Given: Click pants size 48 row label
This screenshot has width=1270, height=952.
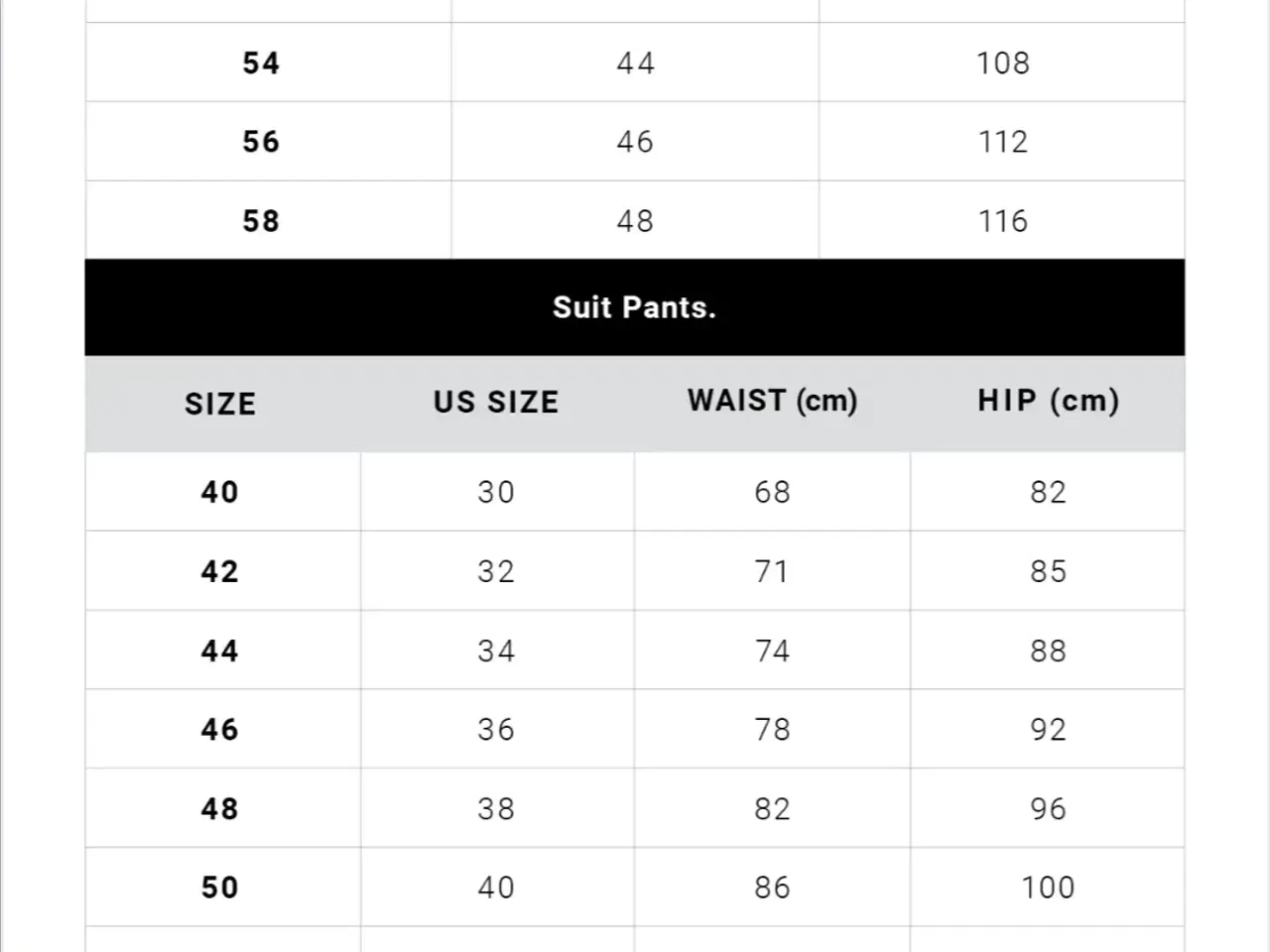Looking at the screenshot, I should [220, 808].
